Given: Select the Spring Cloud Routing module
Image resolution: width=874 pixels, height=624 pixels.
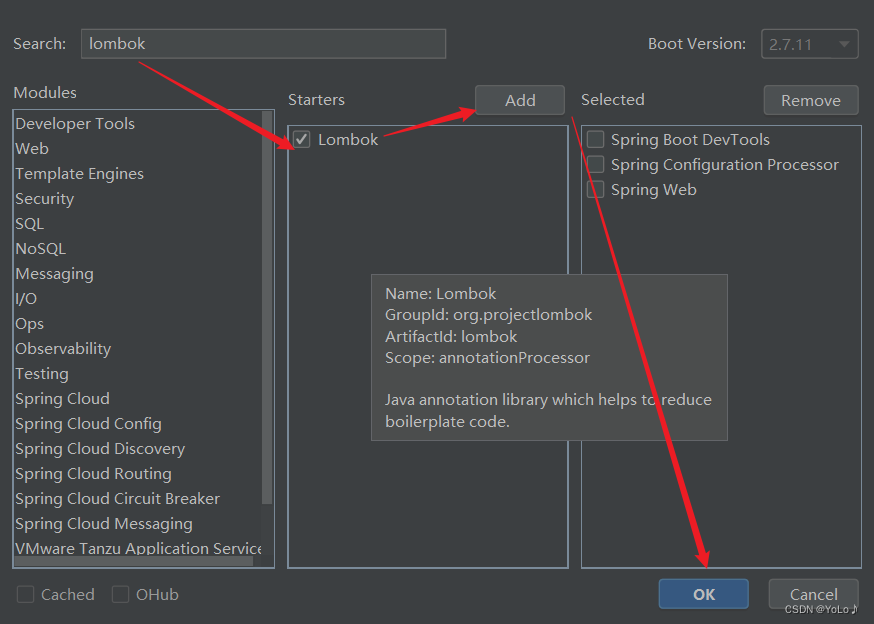Looking at the screenshot, I should [137, 474].
